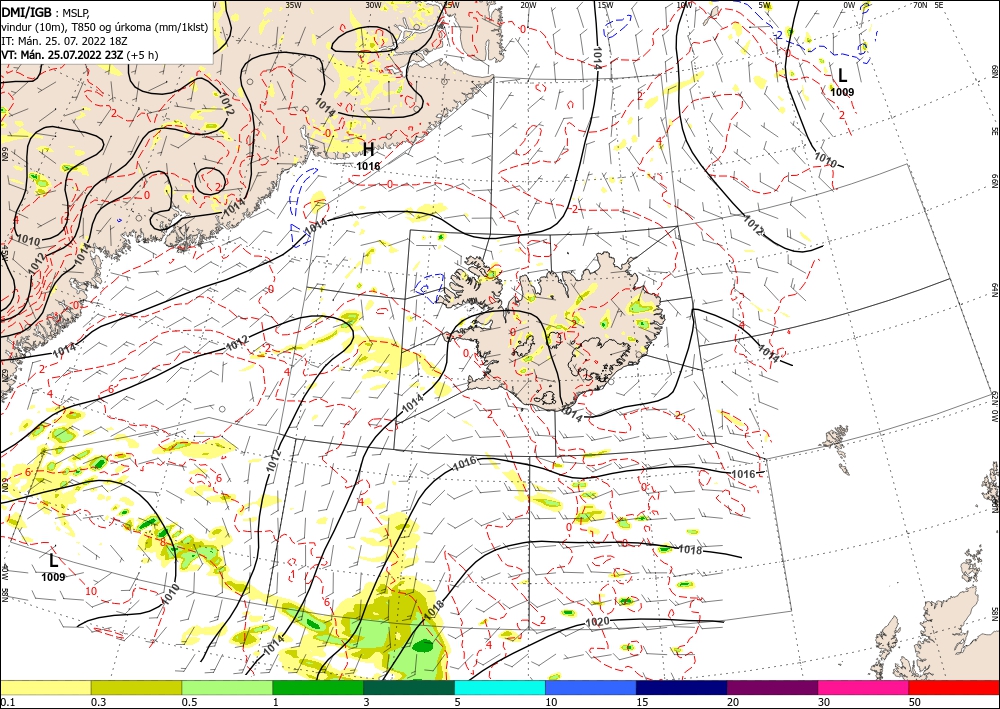1000x709 pixels.
Task: Pick the blue 10–15 legend color block
Action: click(591, 687)
